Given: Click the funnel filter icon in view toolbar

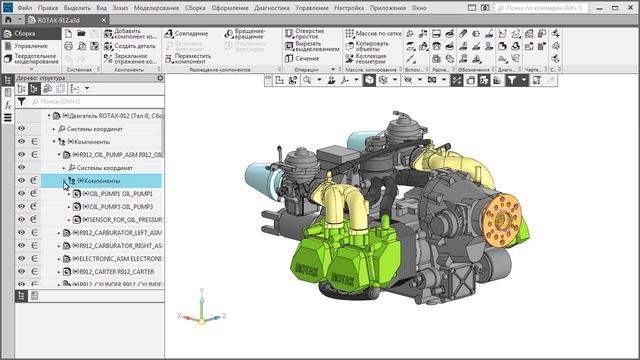Looking at the screenshot, I should pos(511,80).
